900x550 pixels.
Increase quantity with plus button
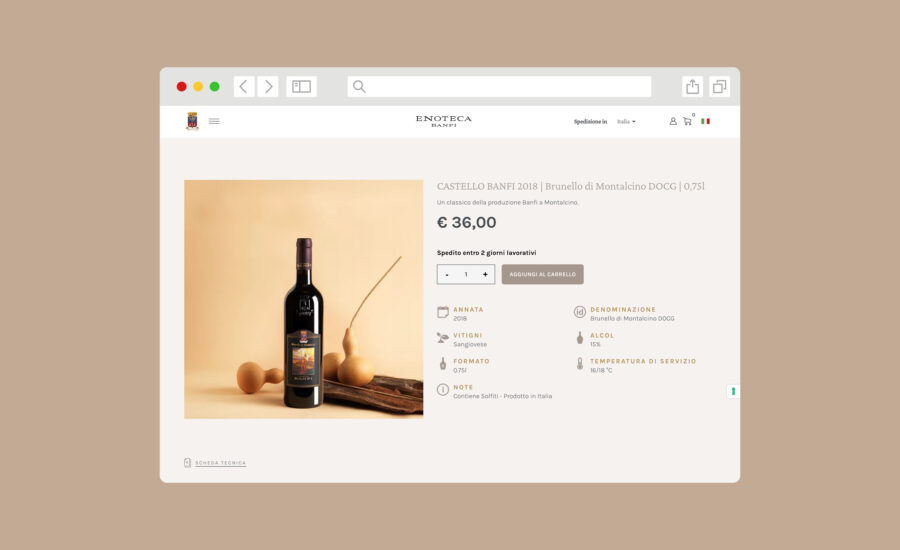[485, 274]
